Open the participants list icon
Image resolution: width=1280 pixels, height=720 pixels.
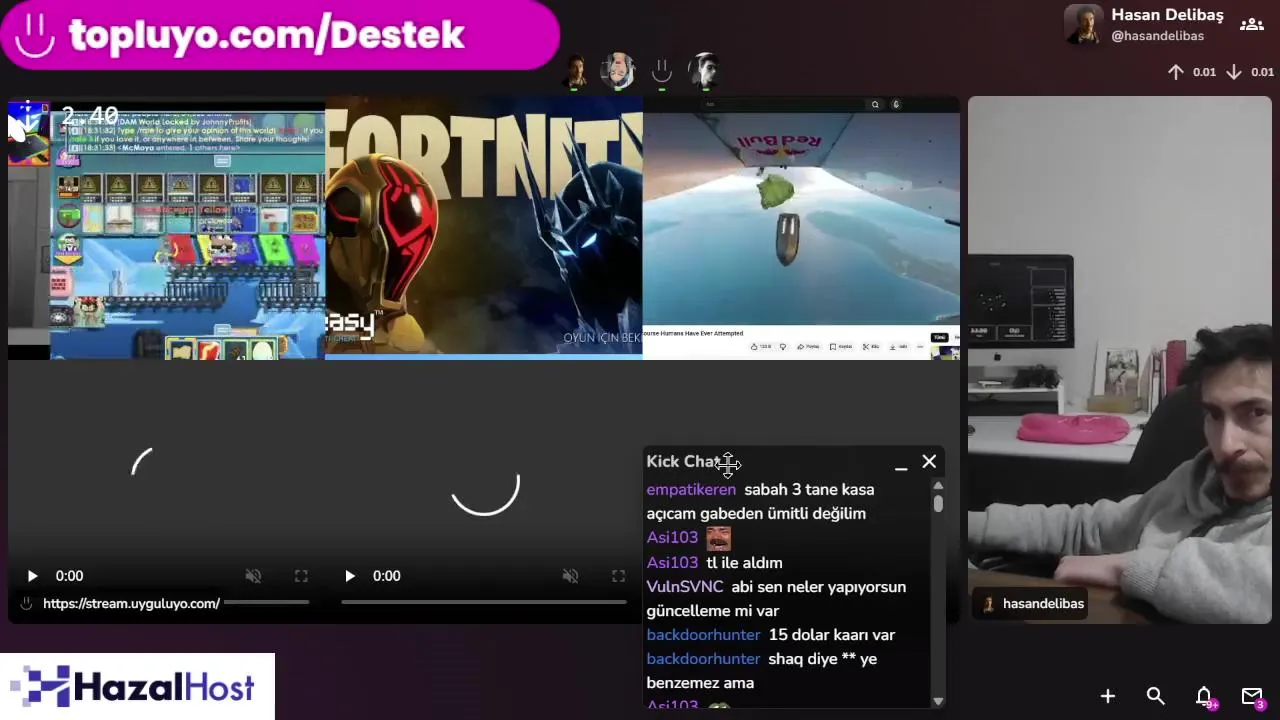tap(1251, 25)
